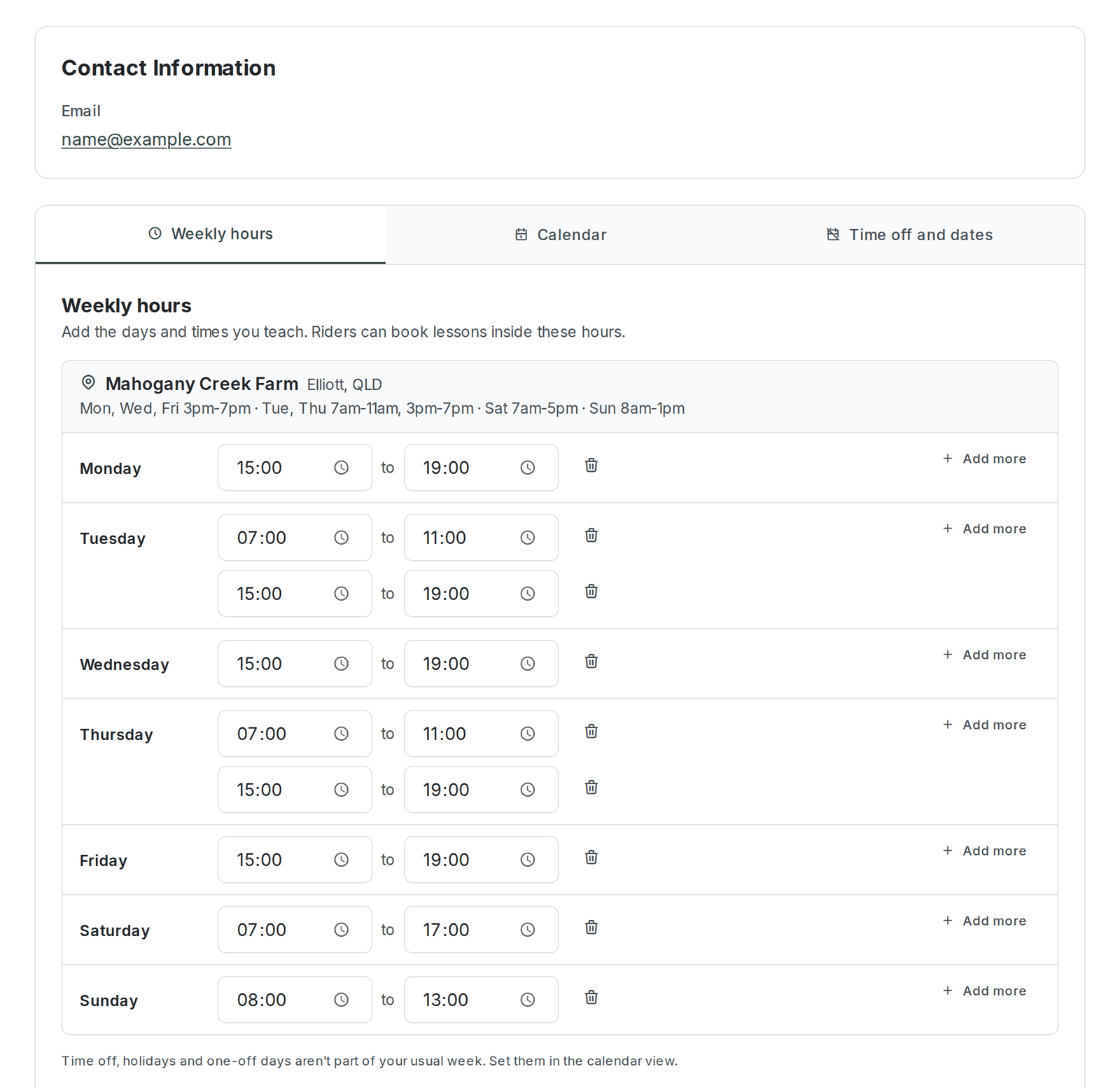Switch to the Weekly hours tab
Image resolution: width=1120 pixels, height=1088 pixels.
(x=210, y=234)
